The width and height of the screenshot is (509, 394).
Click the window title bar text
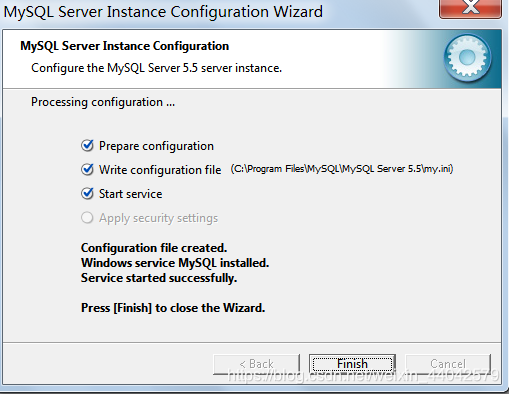point(163,12)
